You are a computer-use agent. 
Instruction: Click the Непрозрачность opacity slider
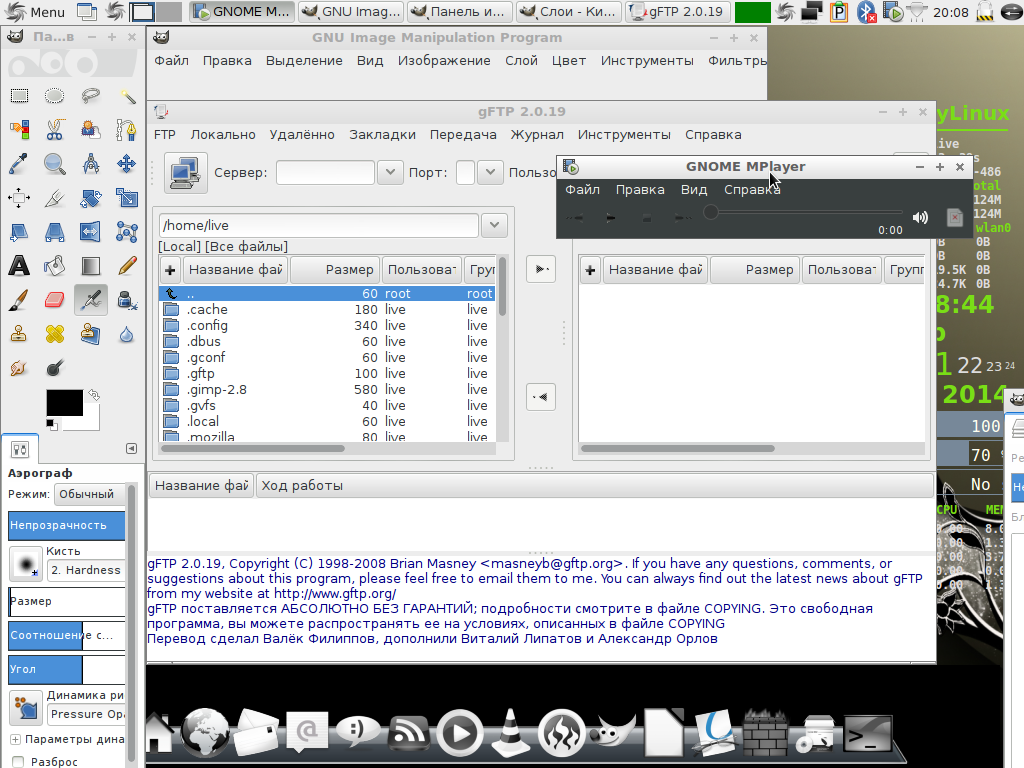67,525
